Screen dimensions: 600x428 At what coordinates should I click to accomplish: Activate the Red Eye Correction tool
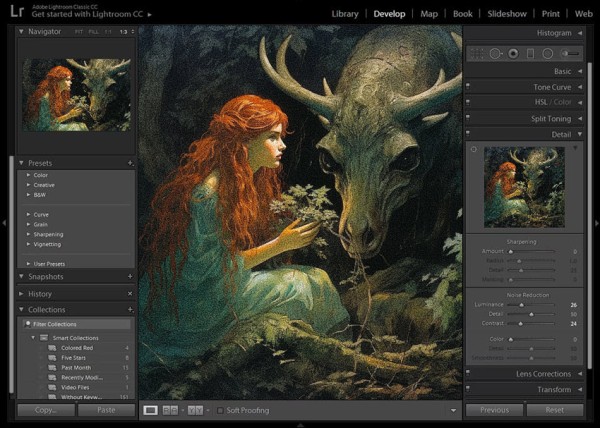513,53
